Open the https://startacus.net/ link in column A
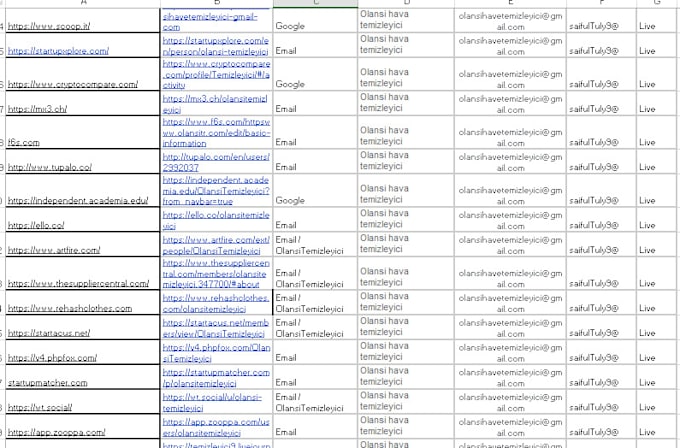 click(x=49, y=333)
